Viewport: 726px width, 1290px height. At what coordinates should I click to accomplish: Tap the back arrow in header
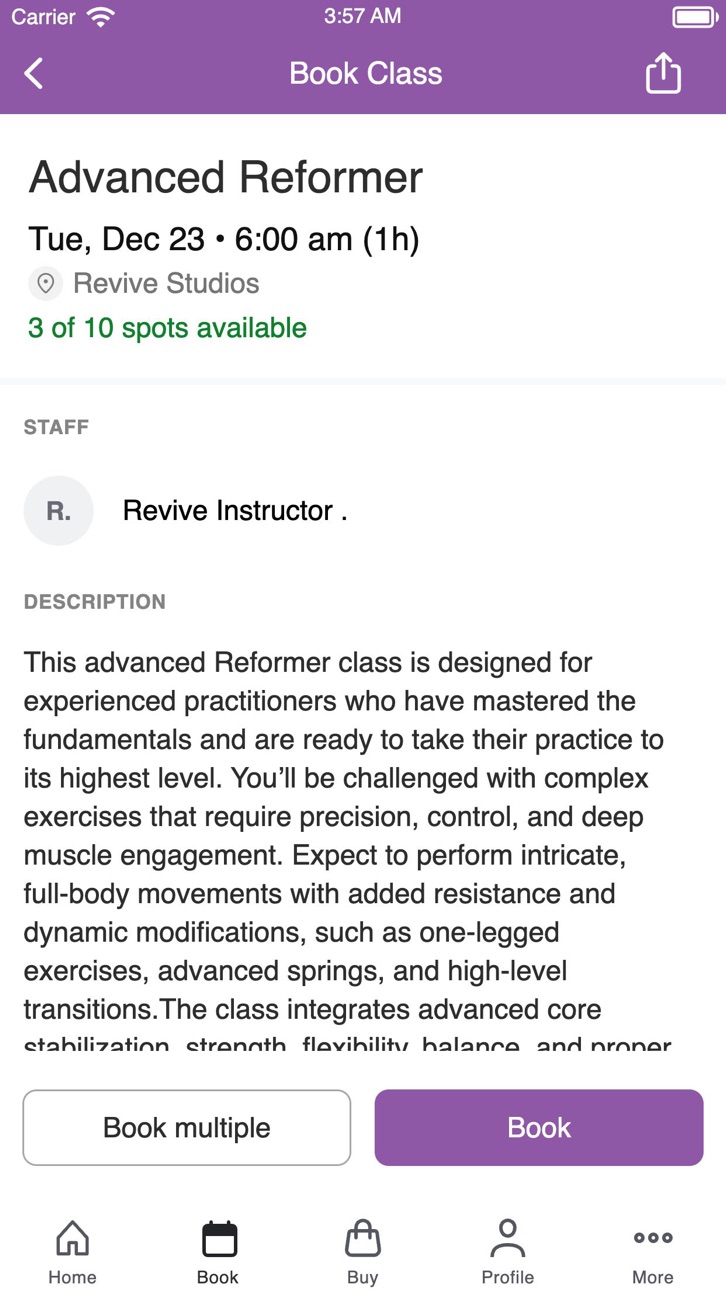point(34,73)
